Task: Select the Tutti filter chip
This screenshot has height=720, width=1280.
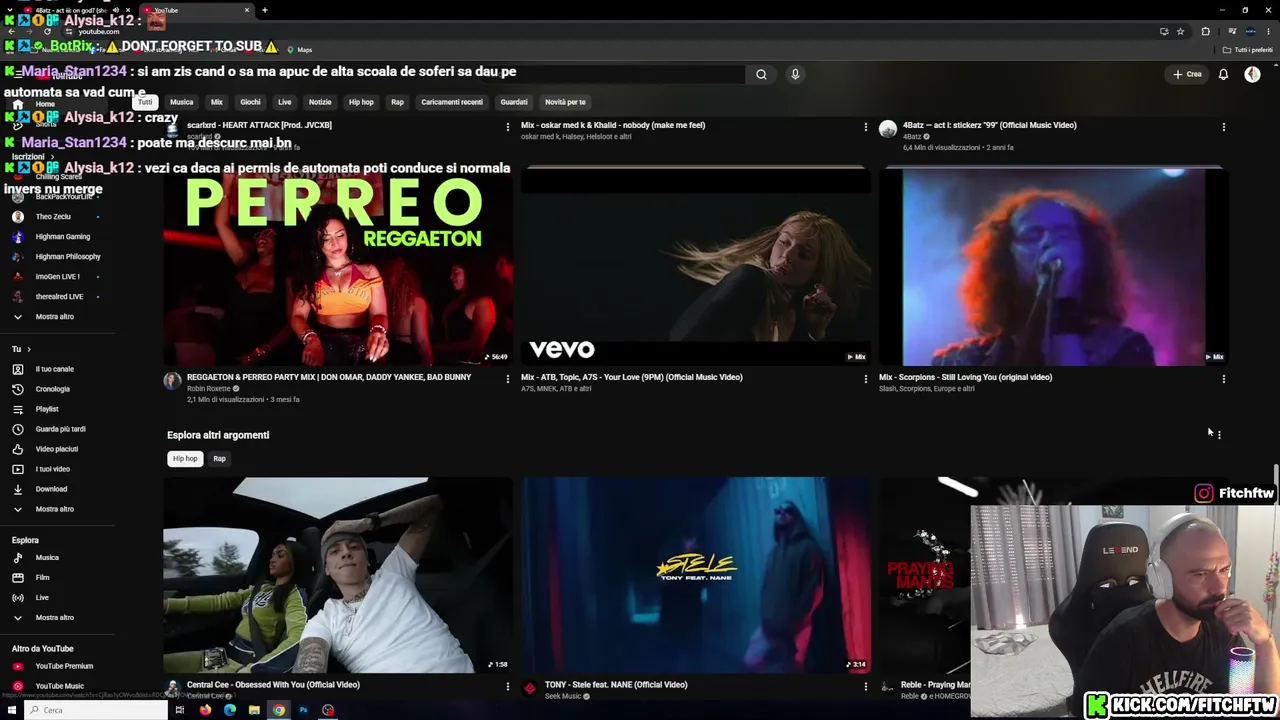Action: pos(145,102)
